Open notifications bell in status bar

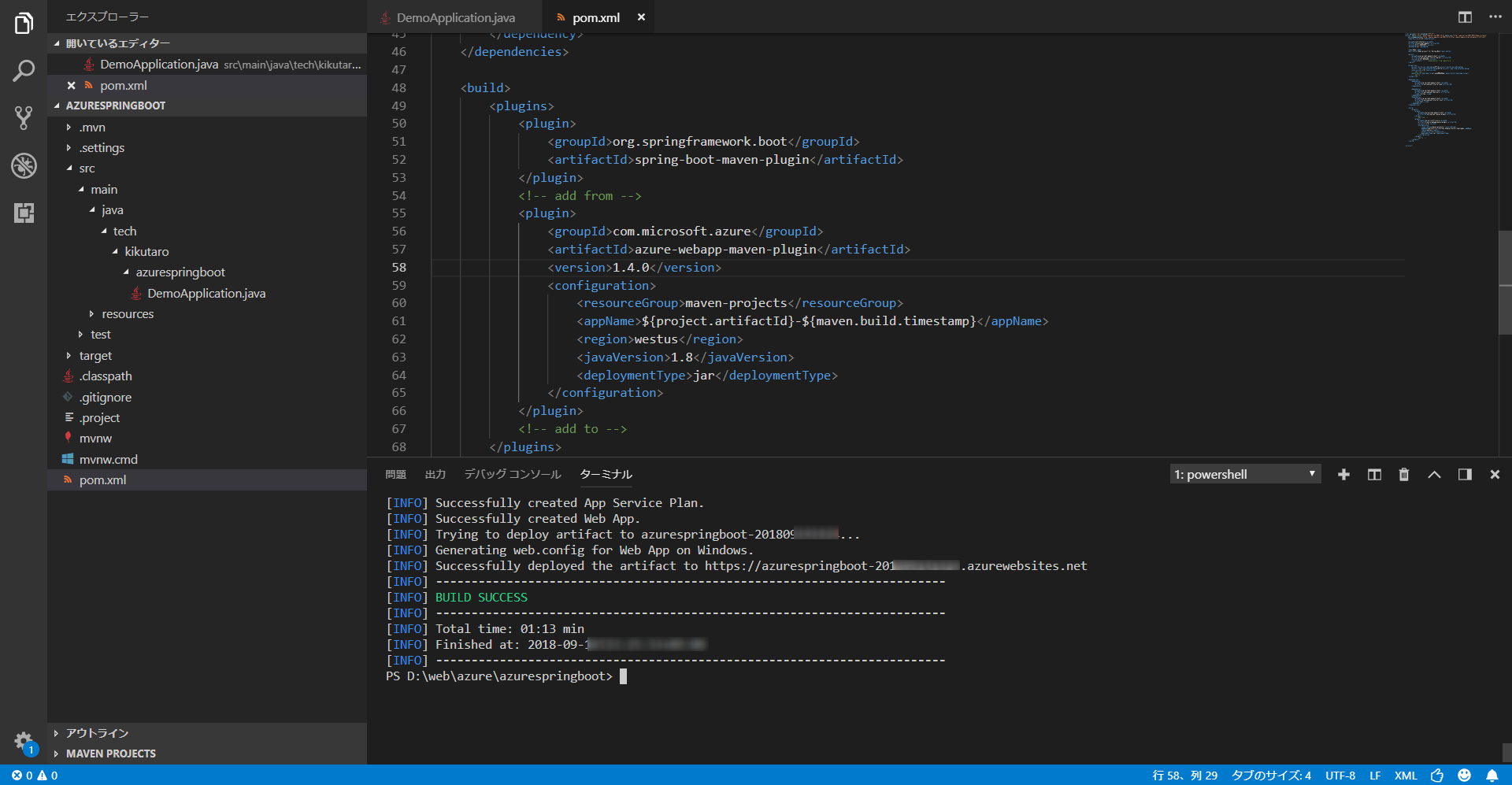pos(1492,776)
